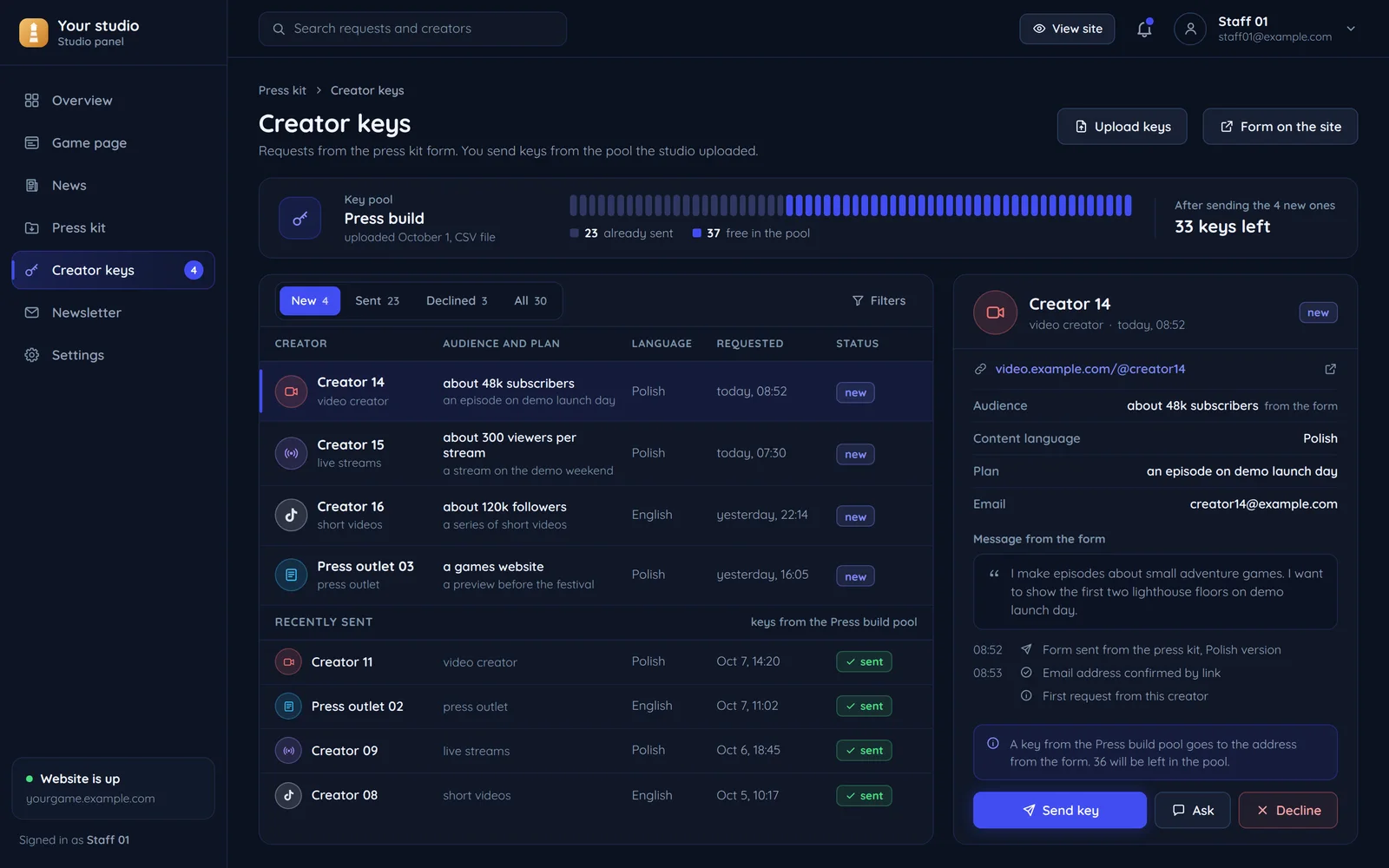Image resolution: width=1389 pixels, height=868 pixels.
Task: Click the check icon beside Email address confirmed
Action: tap(1026, 673)
